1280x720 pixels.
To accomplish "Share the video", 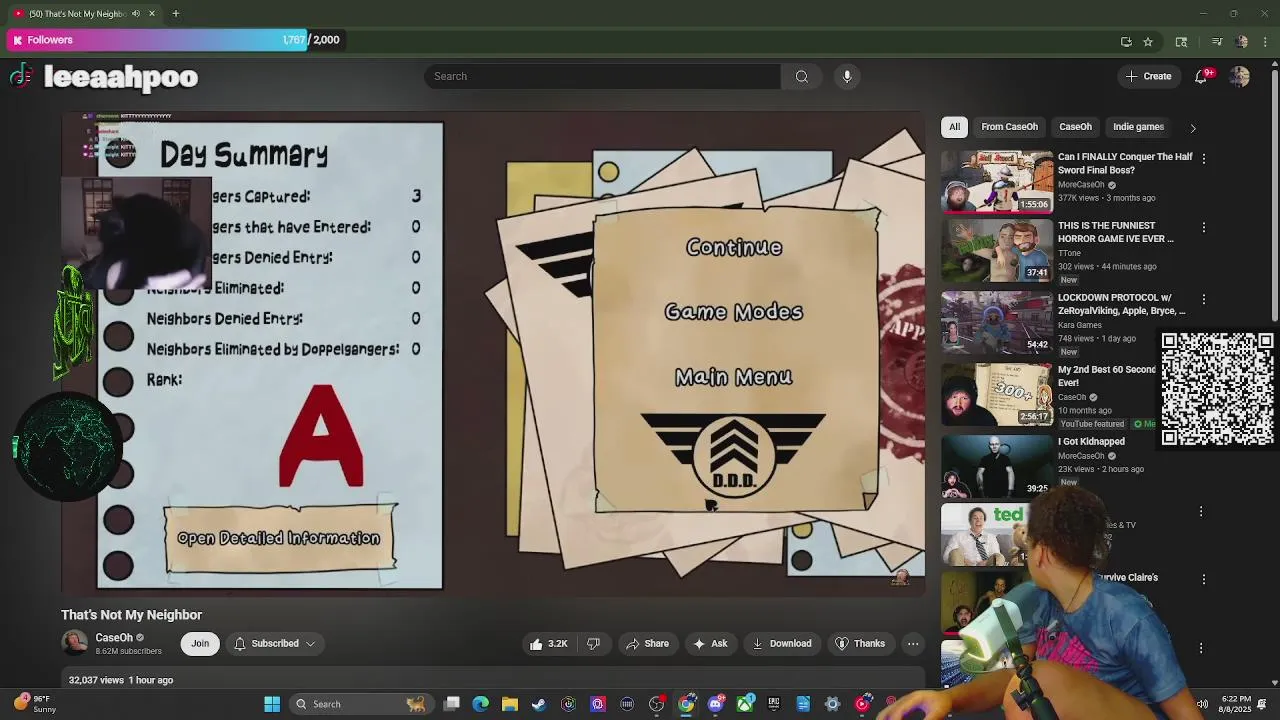I will 647,644.
